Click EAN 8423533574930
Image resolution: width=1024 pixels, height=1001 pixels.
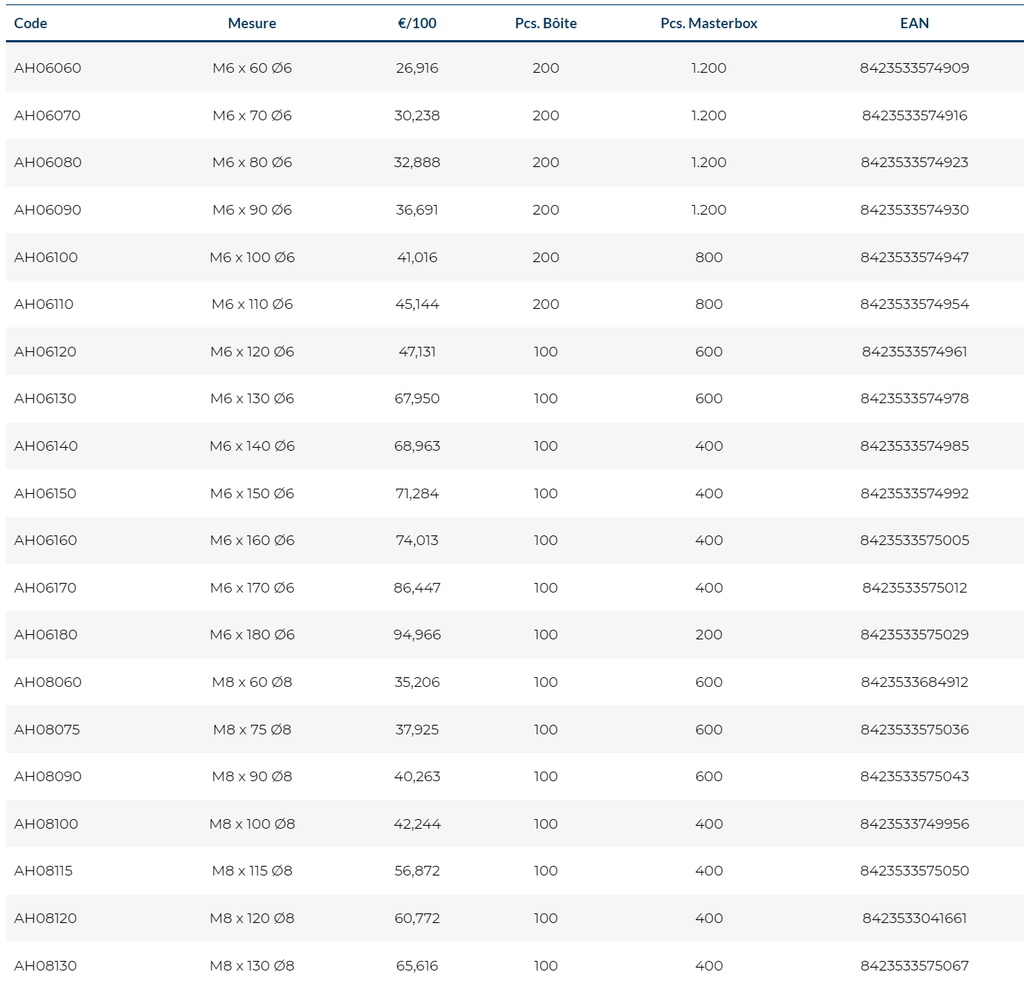coord(914,210)
